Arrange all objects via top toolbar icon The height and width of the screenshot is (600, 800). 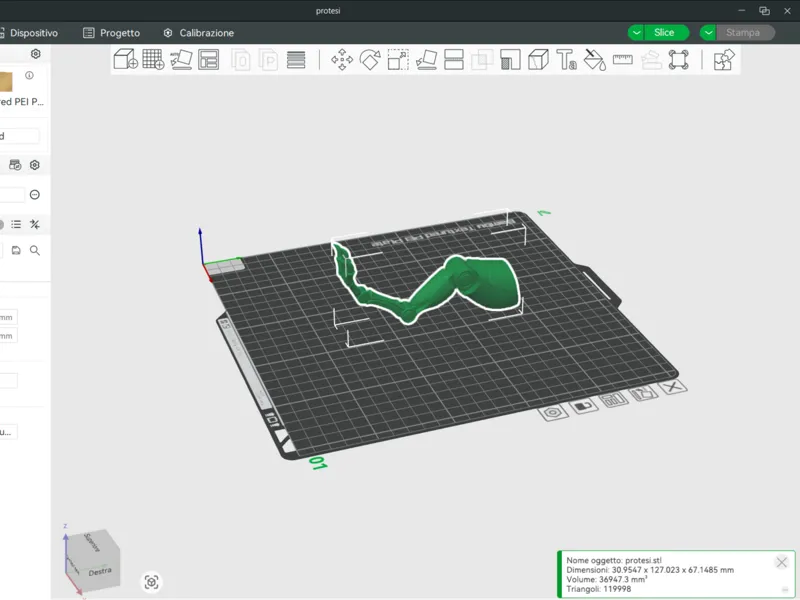(x=209, y=59)
